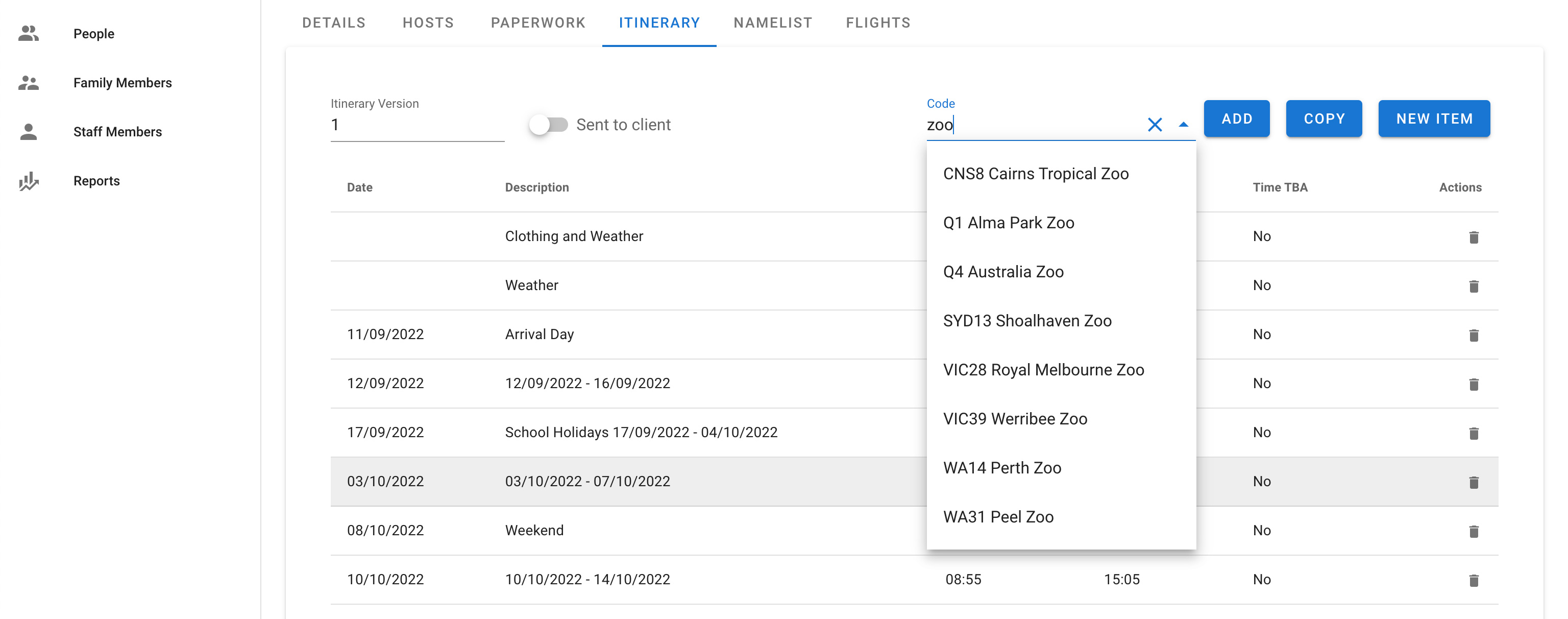Screen dimensions: 1568x619
Task: Open the Namelist tab
Action: click(772, 23)
